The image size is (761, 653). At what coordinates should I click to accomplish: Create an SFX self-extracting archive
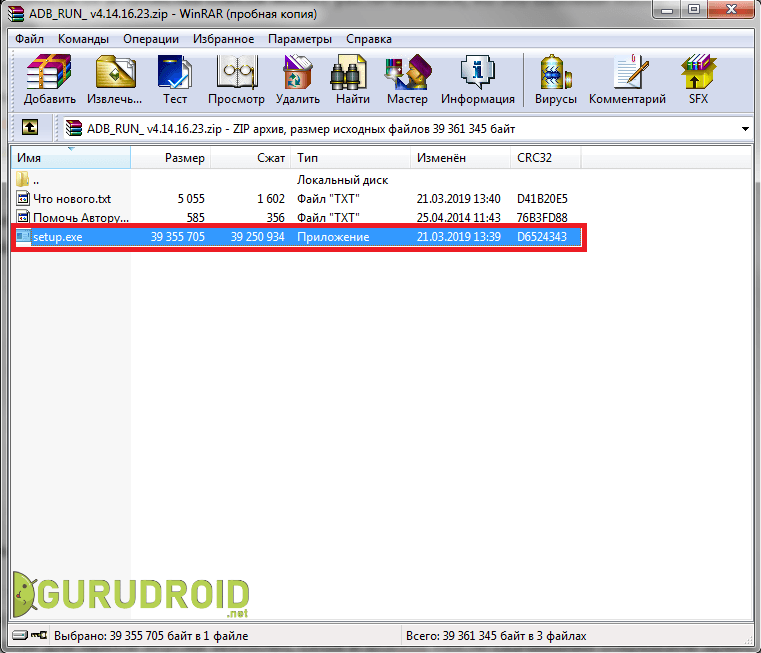click(698, 72)
